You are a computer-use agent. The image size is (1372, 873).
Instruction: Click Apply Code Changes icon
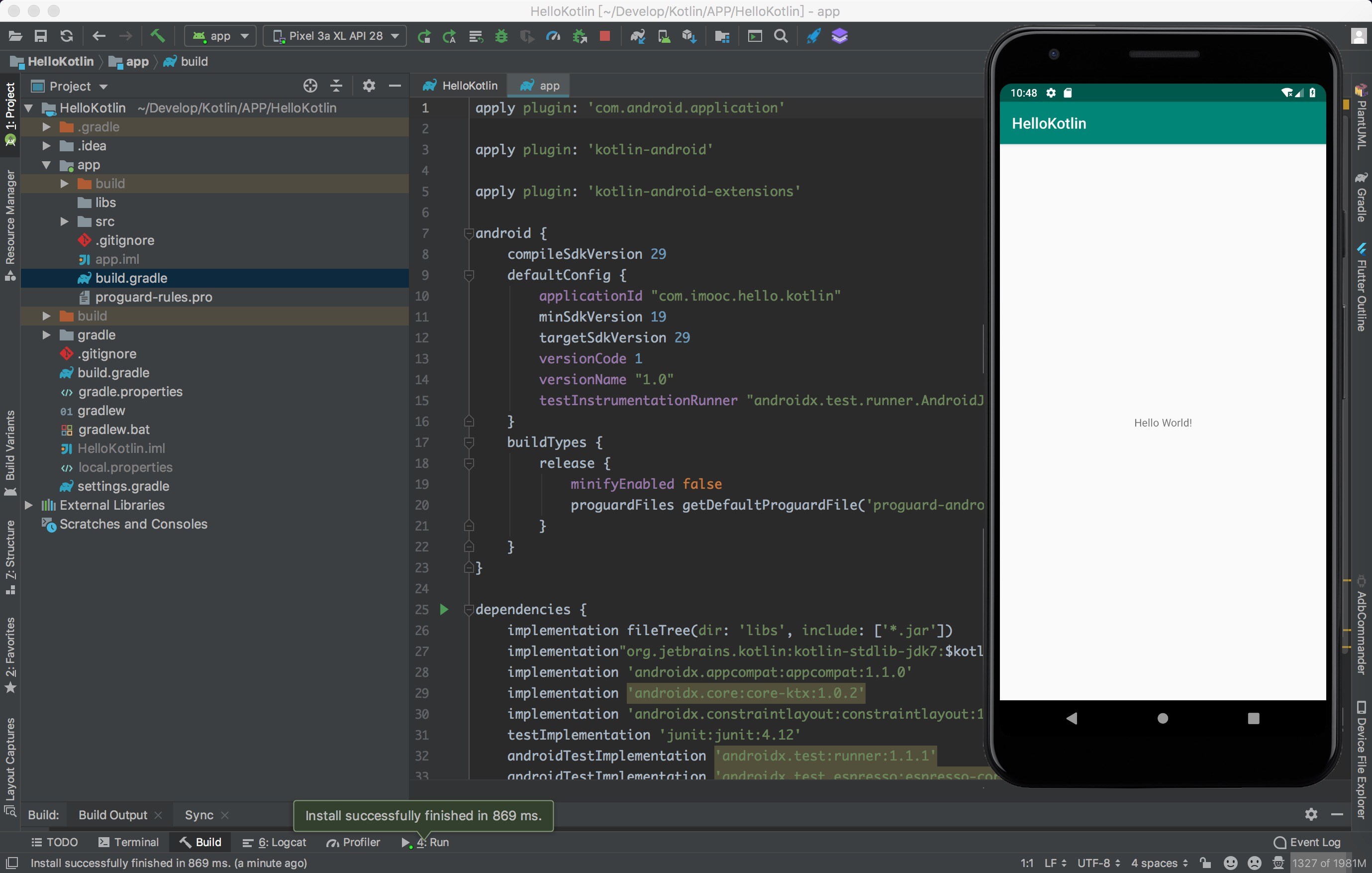coord(450,36)
